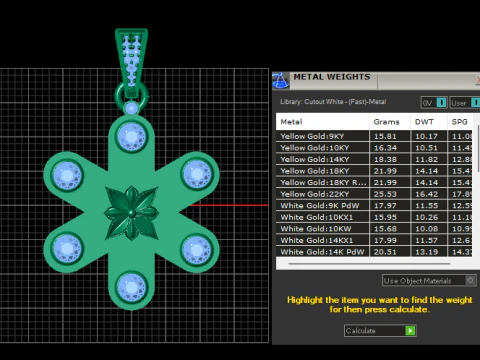The height and width of the screenshot is (360, 480).
Task: Select the small gemstone under the bail
Action: pos(131,108)
